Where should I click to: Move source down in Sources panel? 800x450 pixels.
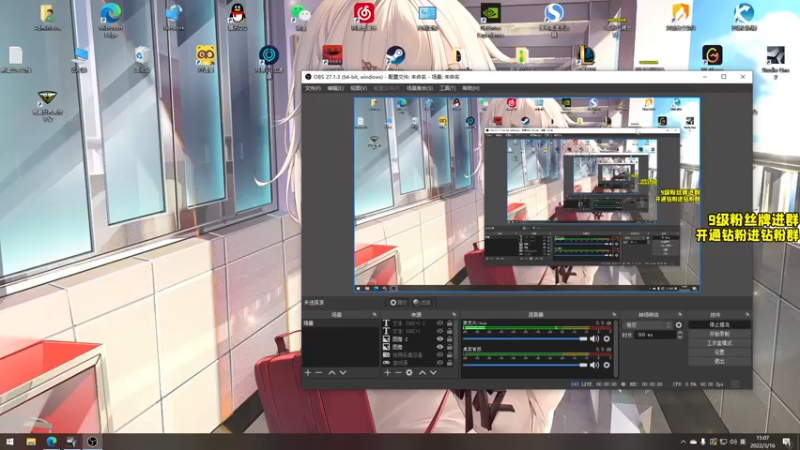pos(433,373)
